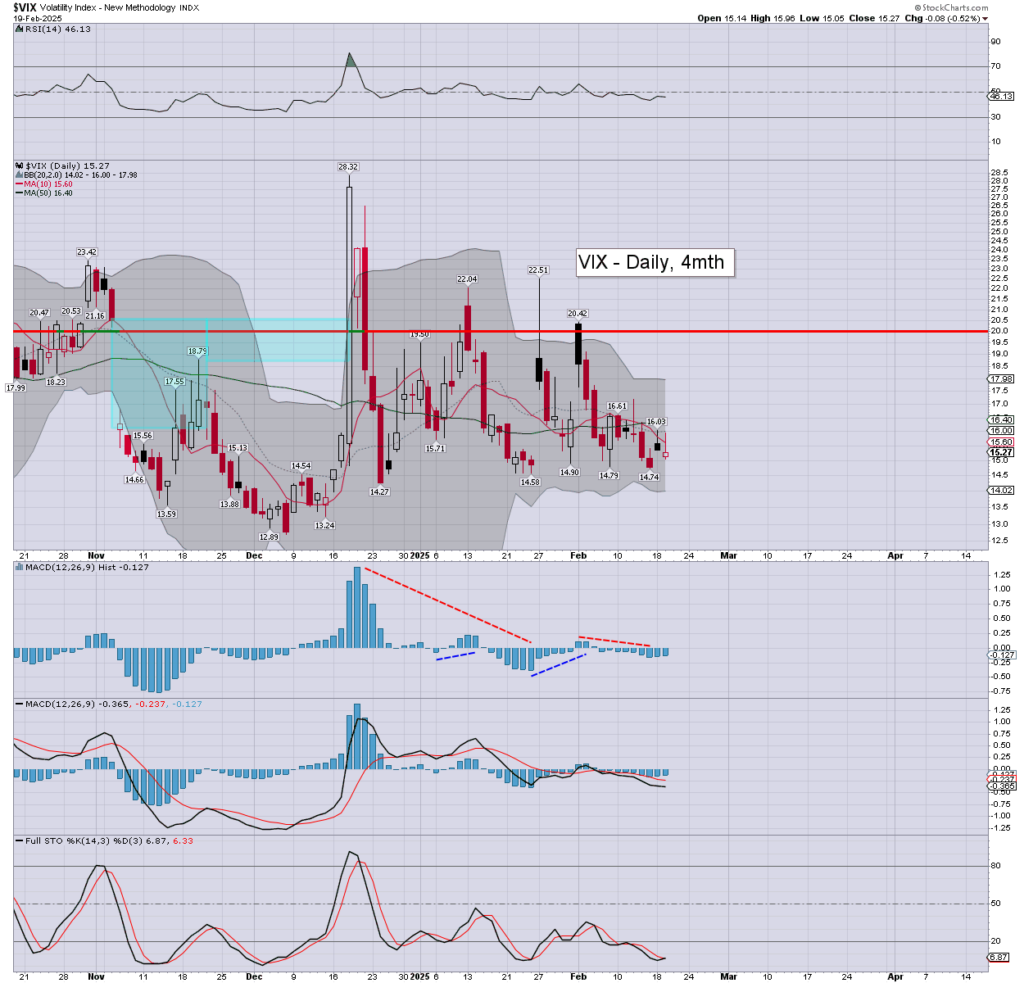
Task: Click the 6.87 stochastic value tag
Action: coord(1000,957)
